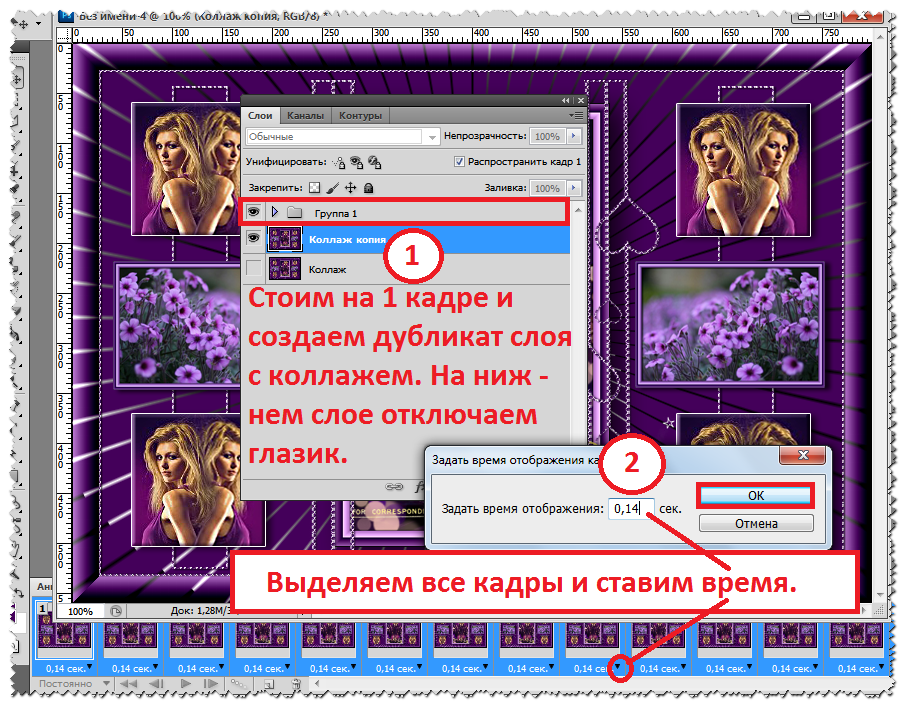Delete selected frames trash icon
Image resolution: width=906 pixels, height=707 pixels.
pos(296,684)
